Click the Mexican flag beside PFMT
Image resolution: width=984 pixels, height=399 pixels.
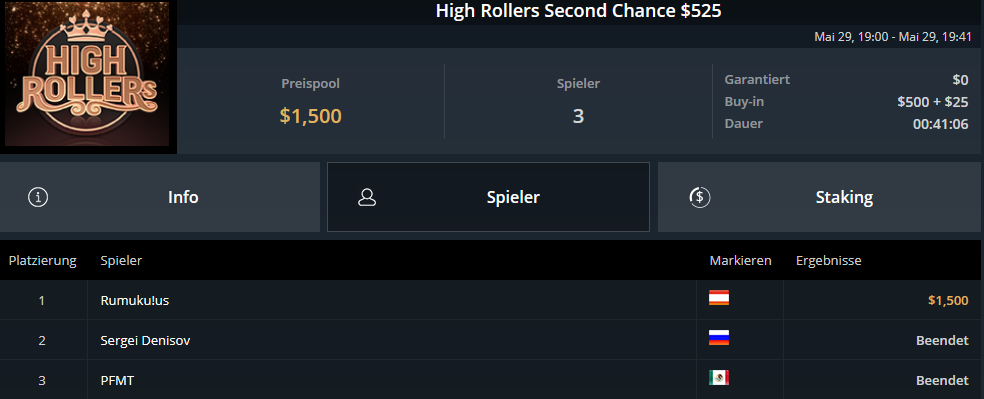[719, 377]
